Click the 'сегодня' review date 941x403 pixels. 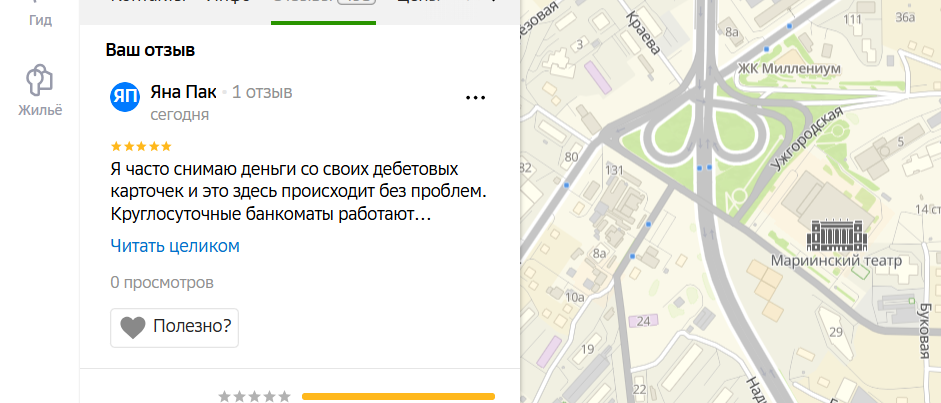(x=179, y=115)
